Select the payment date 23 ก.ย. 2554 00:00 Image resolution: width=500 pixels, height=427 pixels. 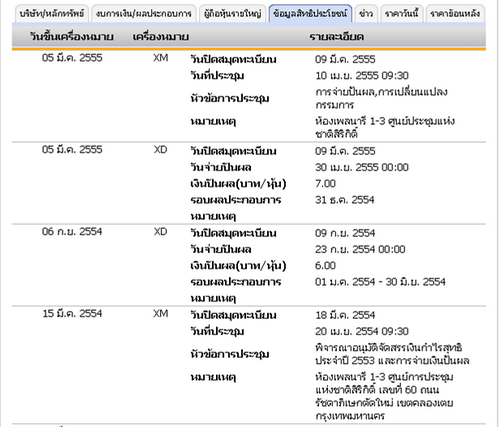360,249
